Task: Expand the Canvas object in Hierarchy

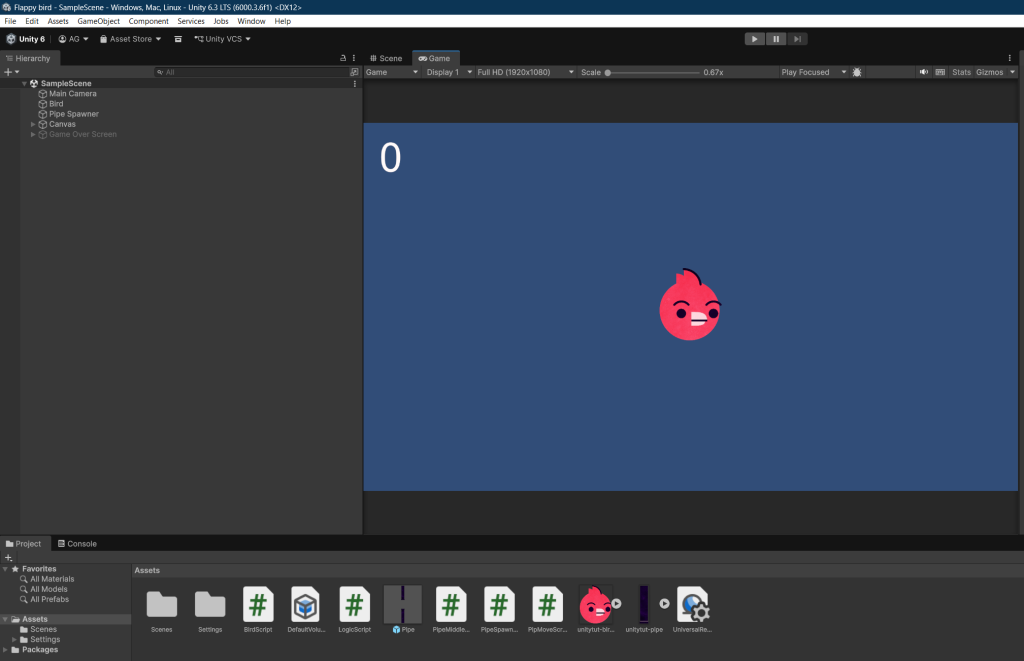Action: (33, 124)
